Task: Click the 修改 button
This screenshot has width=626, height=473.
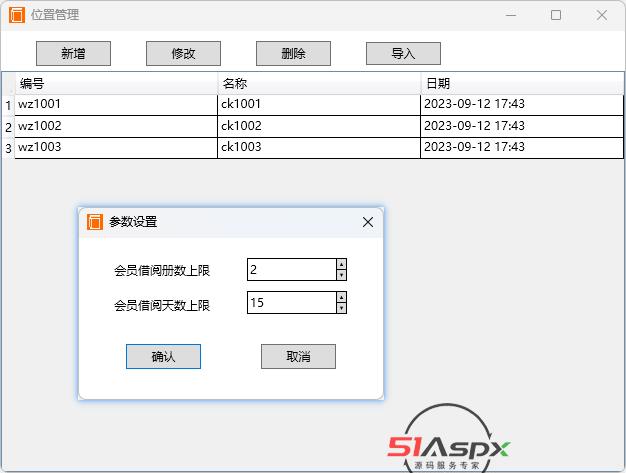Action: coord(183,53)
